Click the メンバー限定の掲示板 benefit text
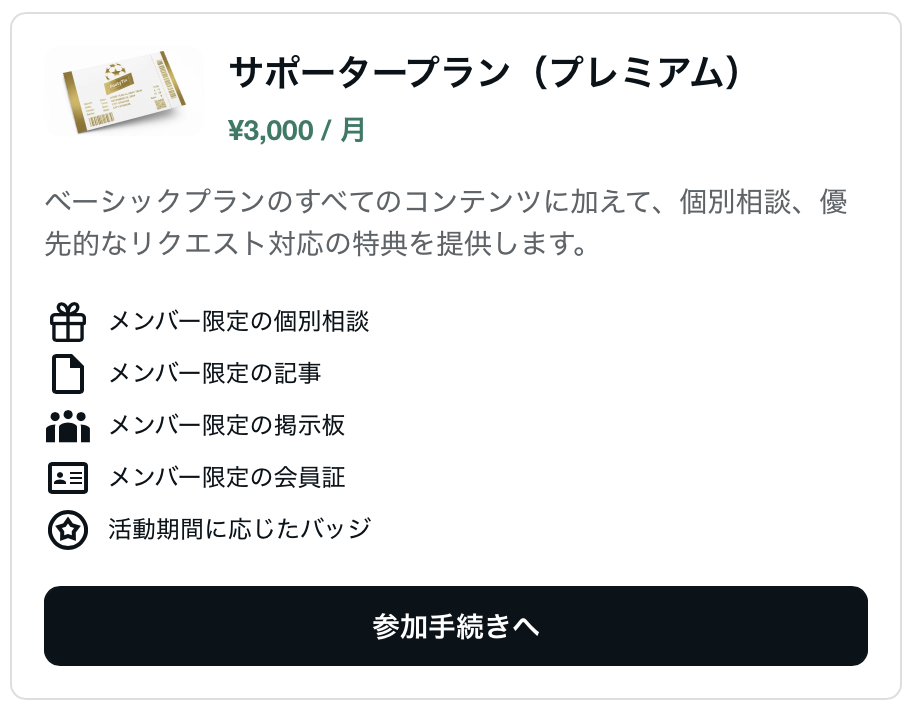The height and width of the screenshot is (714, 916). pyautogui.click(x=227, y=426)
